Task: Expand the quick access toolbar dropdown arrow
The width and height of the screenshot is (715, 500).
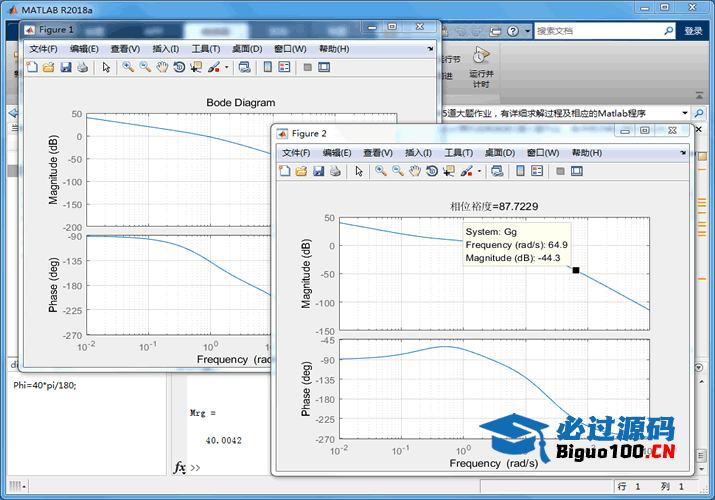Action: (x=528, y=31)
